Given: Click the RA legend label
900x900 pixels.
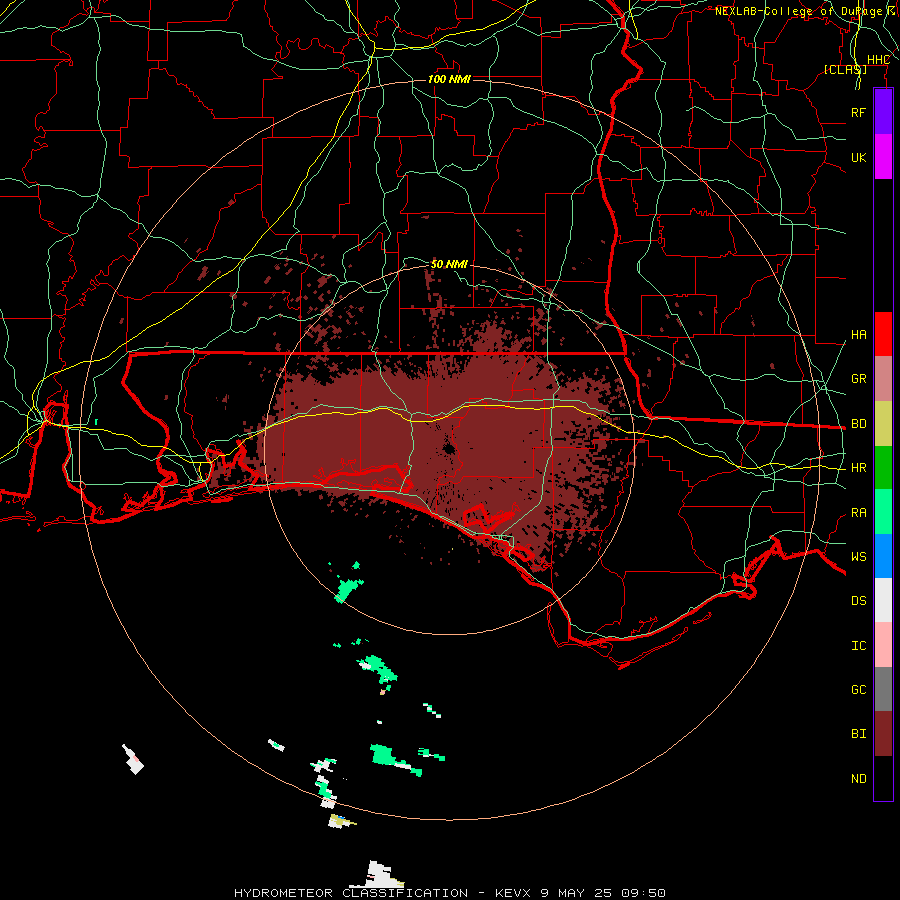Looking at the screenshot, I should click(858, 513).
